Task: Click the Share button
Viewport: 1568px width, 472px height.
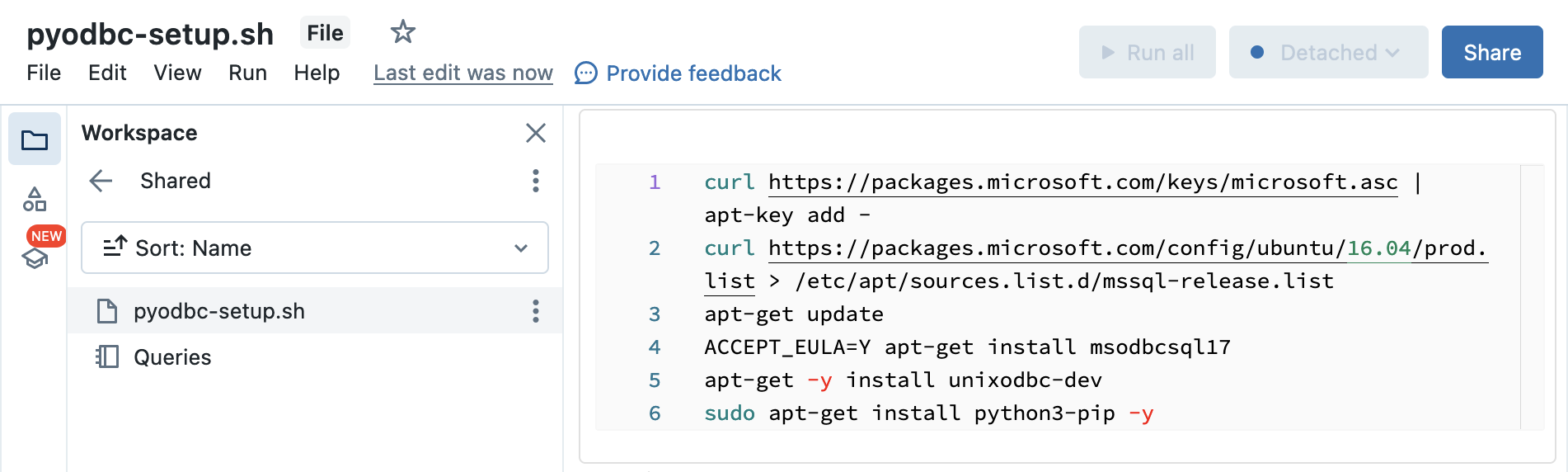Action: [x=1491, y=53]
